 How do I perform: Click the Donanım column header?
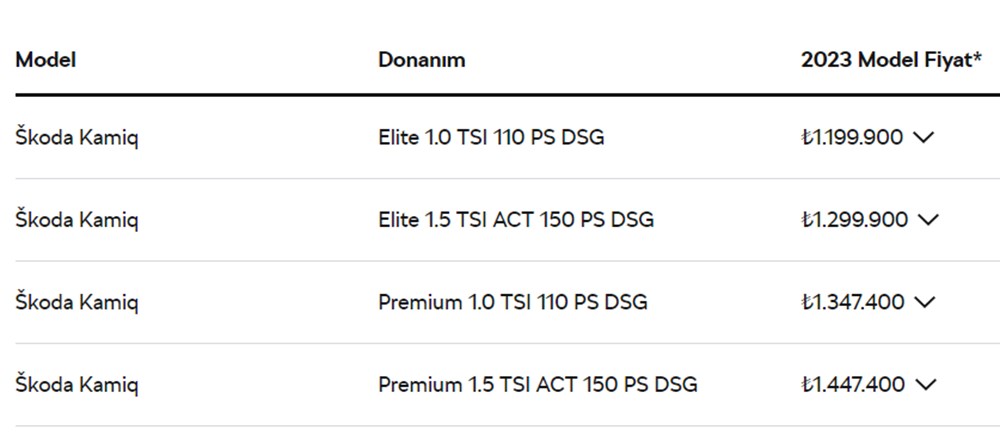[x=421, y=60]
